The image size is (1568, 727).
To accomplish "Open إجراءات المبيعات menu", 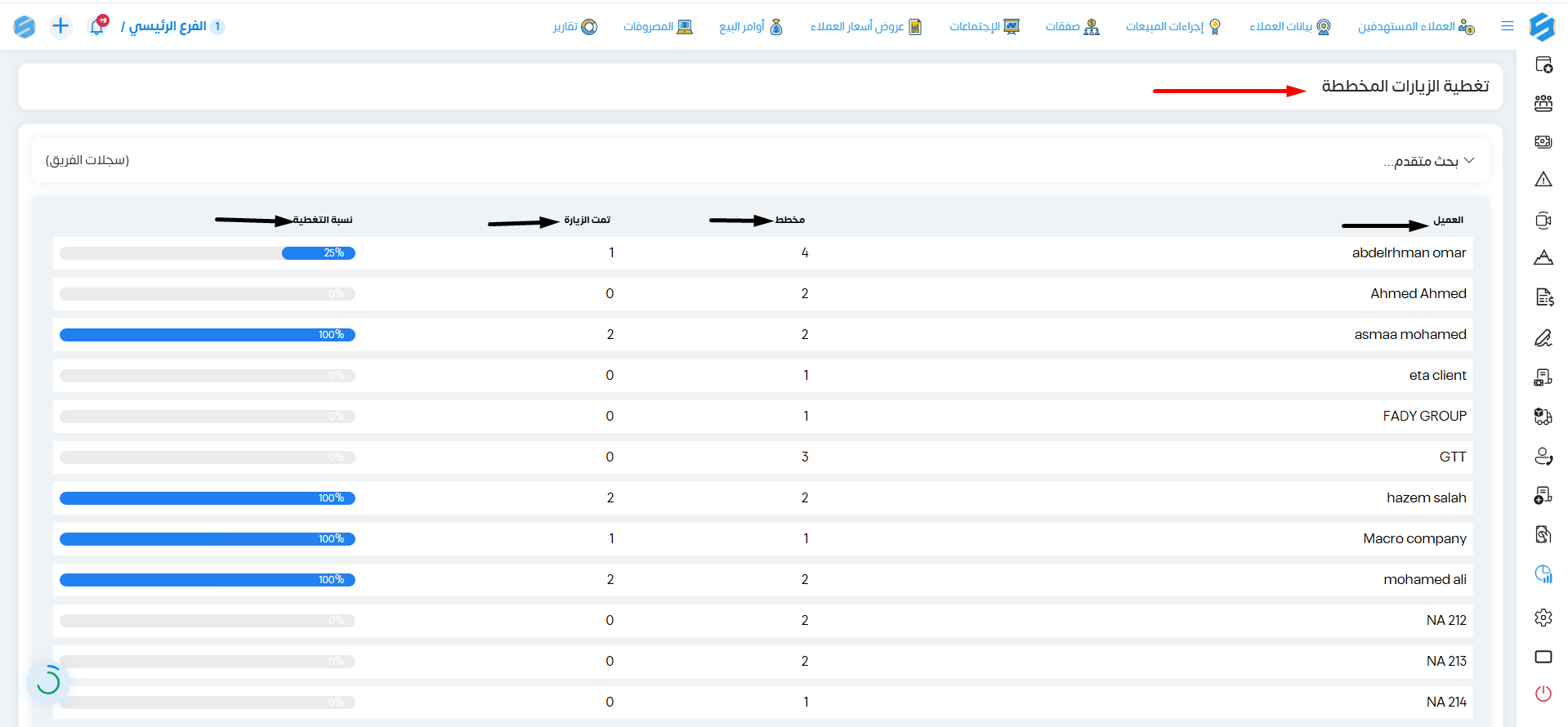I will 1173,26.
